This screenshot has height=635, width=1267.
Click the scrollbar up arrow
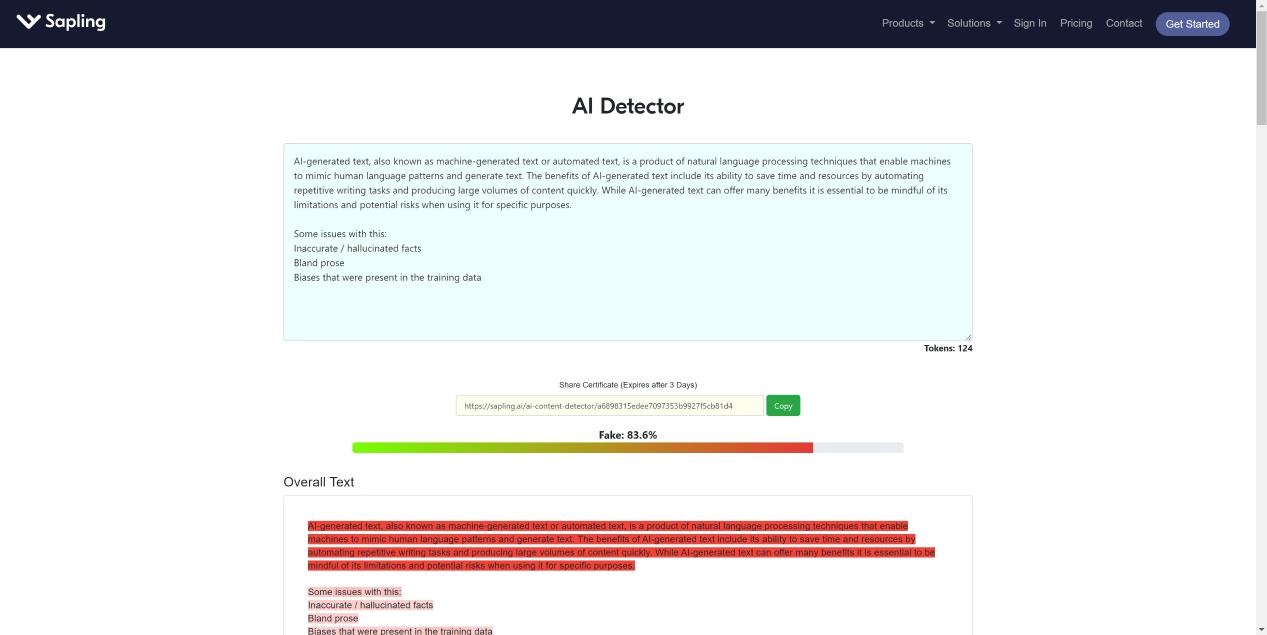(x=1261, y=6)
